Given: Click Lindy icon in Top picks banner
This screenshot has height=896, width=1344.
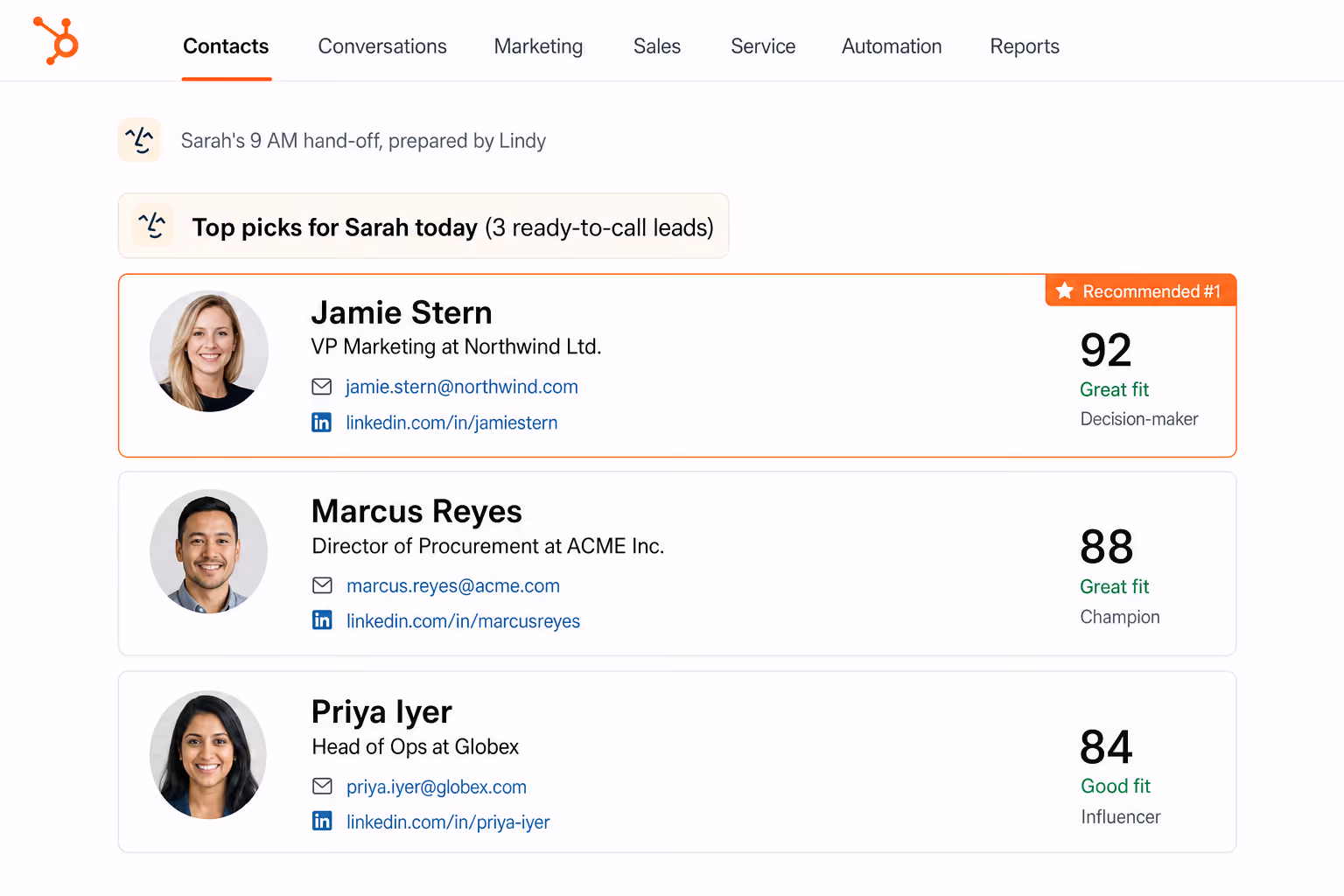Looking at the screenshot, I should (x=152, y=226).
